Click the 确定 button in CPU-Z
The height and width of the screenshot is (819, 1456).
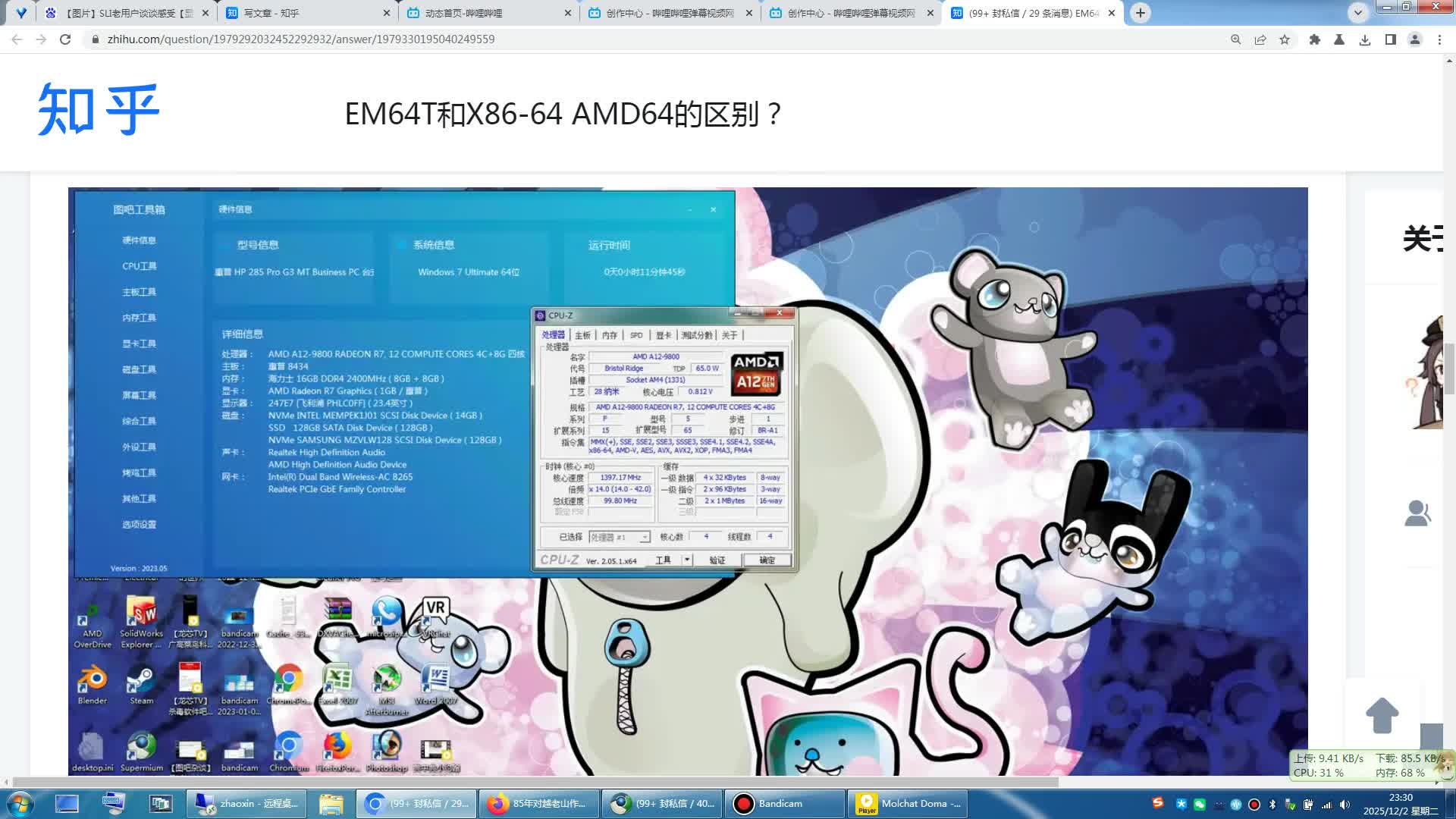(x=768, y=560)
